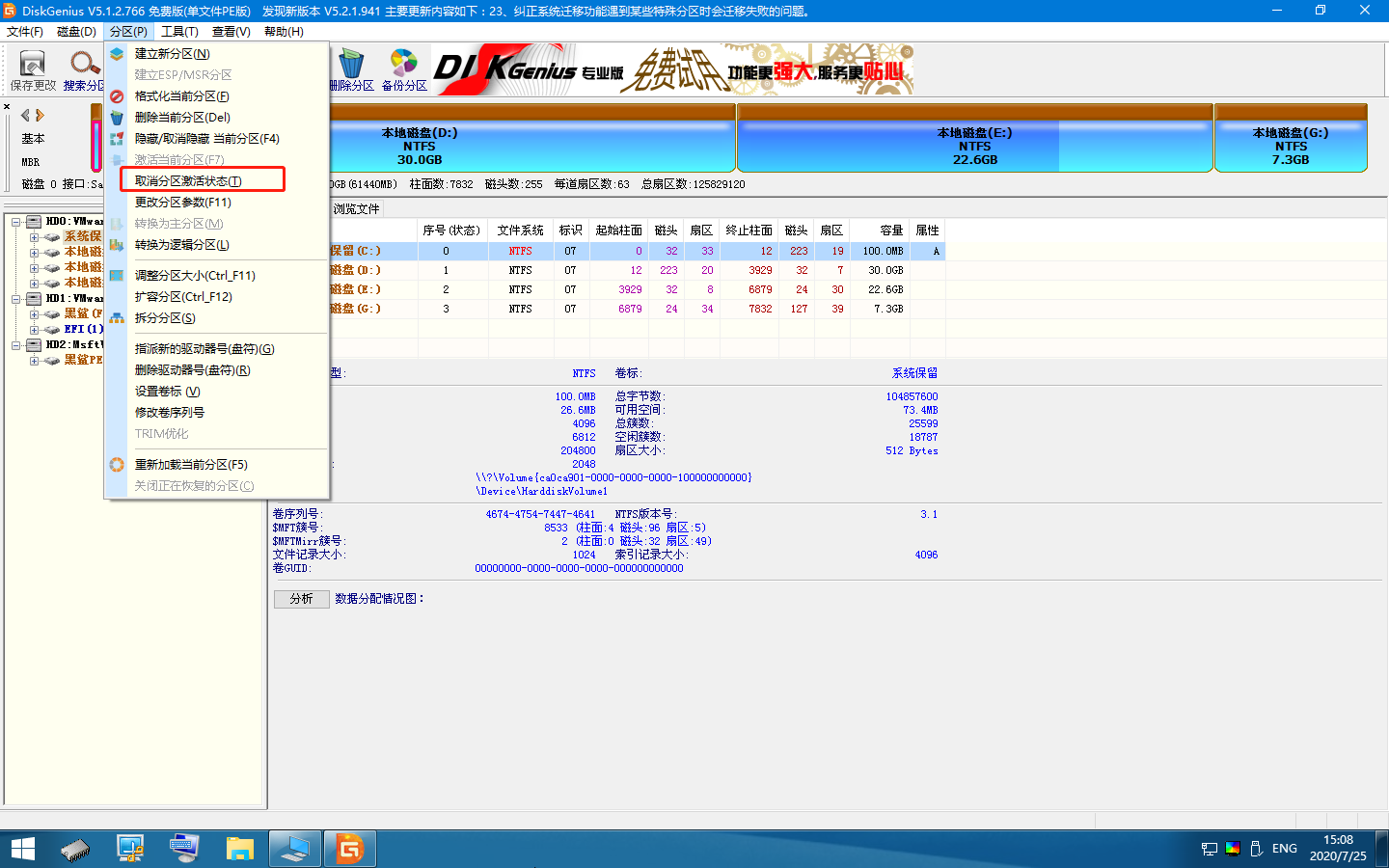The height and width of the screenshot is (868, 1389).
Task: Select 隐藏/取消隐藏 当前分区(F4)
Action: tap(206, 139)
